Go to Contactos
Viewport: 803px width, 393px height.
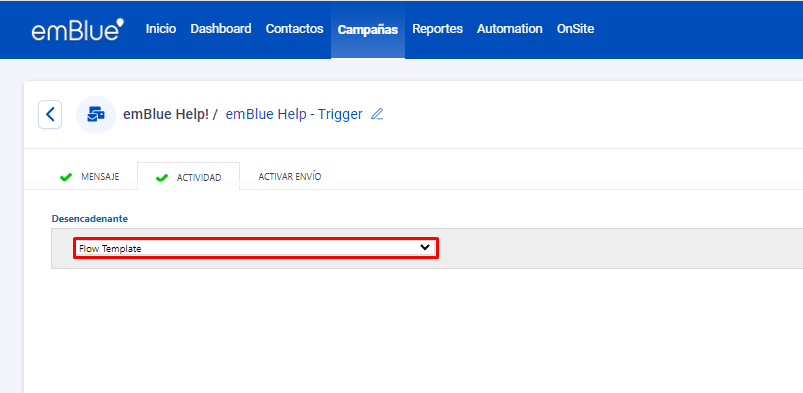[294, 29]
